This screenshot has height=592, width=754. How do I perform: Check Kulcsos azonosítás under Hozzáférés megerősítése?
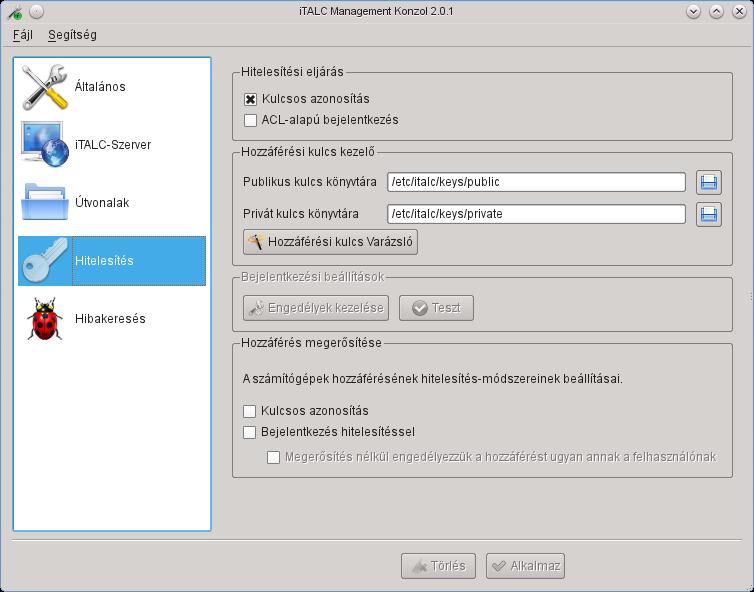(249, 411)
